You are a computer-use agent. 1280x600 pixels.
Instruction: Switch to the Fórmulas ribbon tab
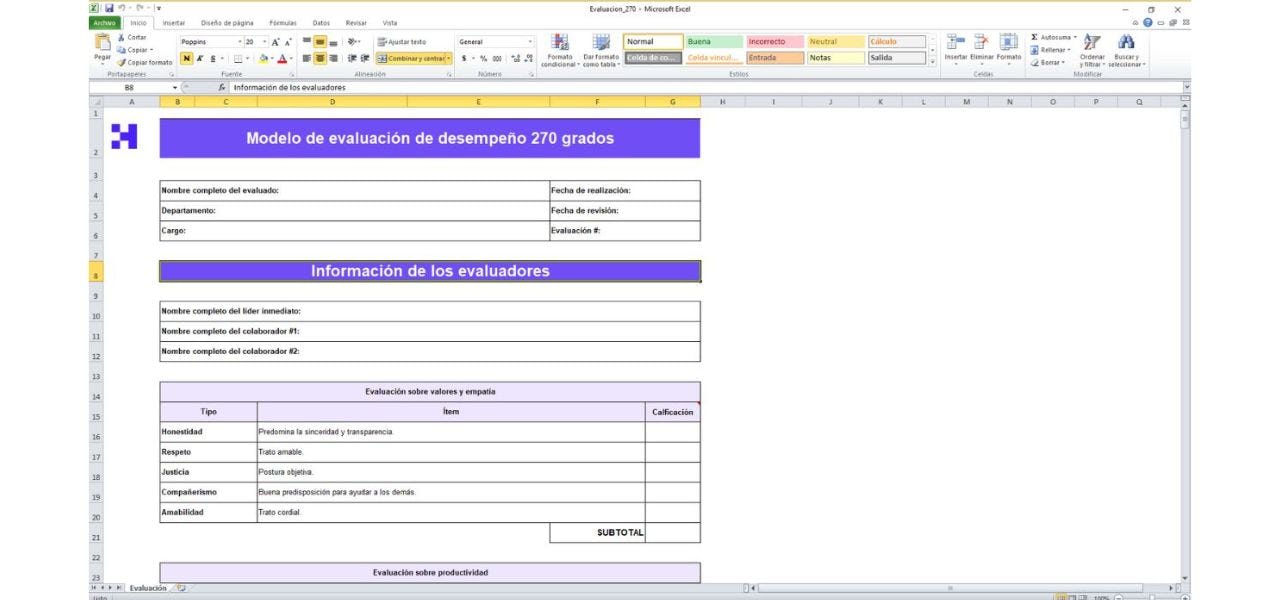click(x=283, y=22)
